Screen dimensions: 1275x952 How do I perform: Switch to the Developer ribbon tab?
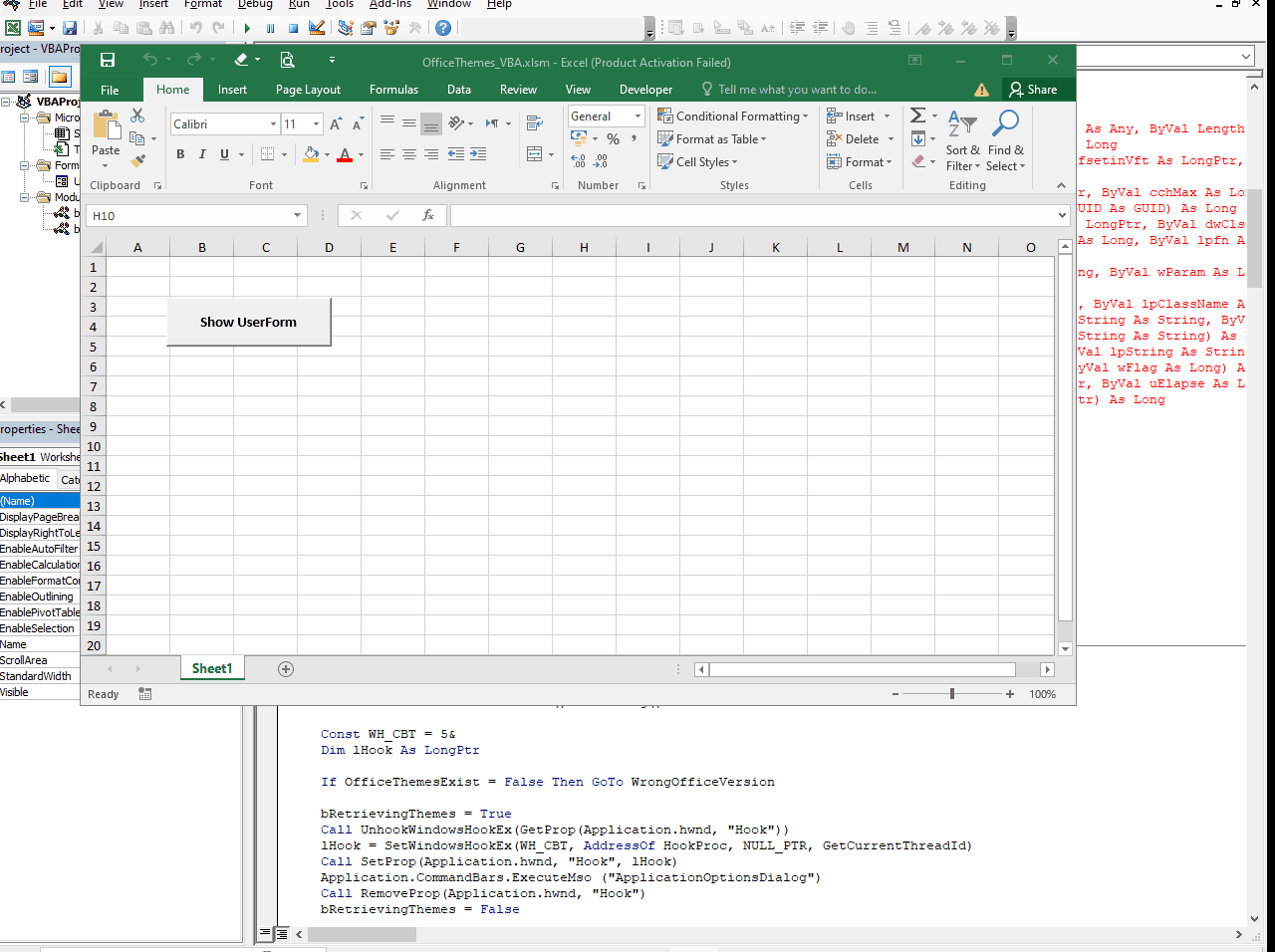(x=645, y=90)
